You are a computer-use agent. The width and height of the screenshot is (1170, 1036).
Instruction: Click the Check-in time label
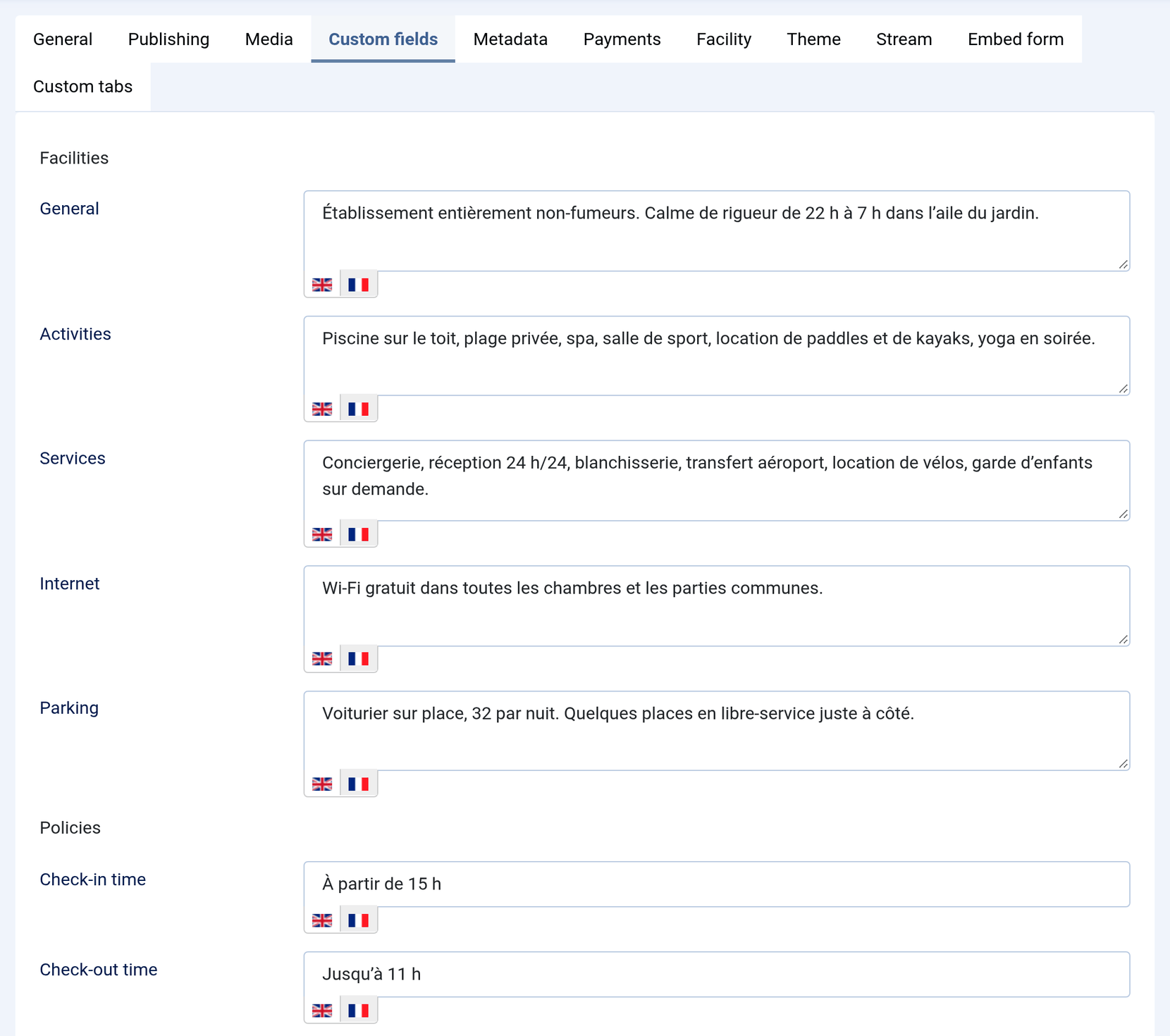point(93,880)
